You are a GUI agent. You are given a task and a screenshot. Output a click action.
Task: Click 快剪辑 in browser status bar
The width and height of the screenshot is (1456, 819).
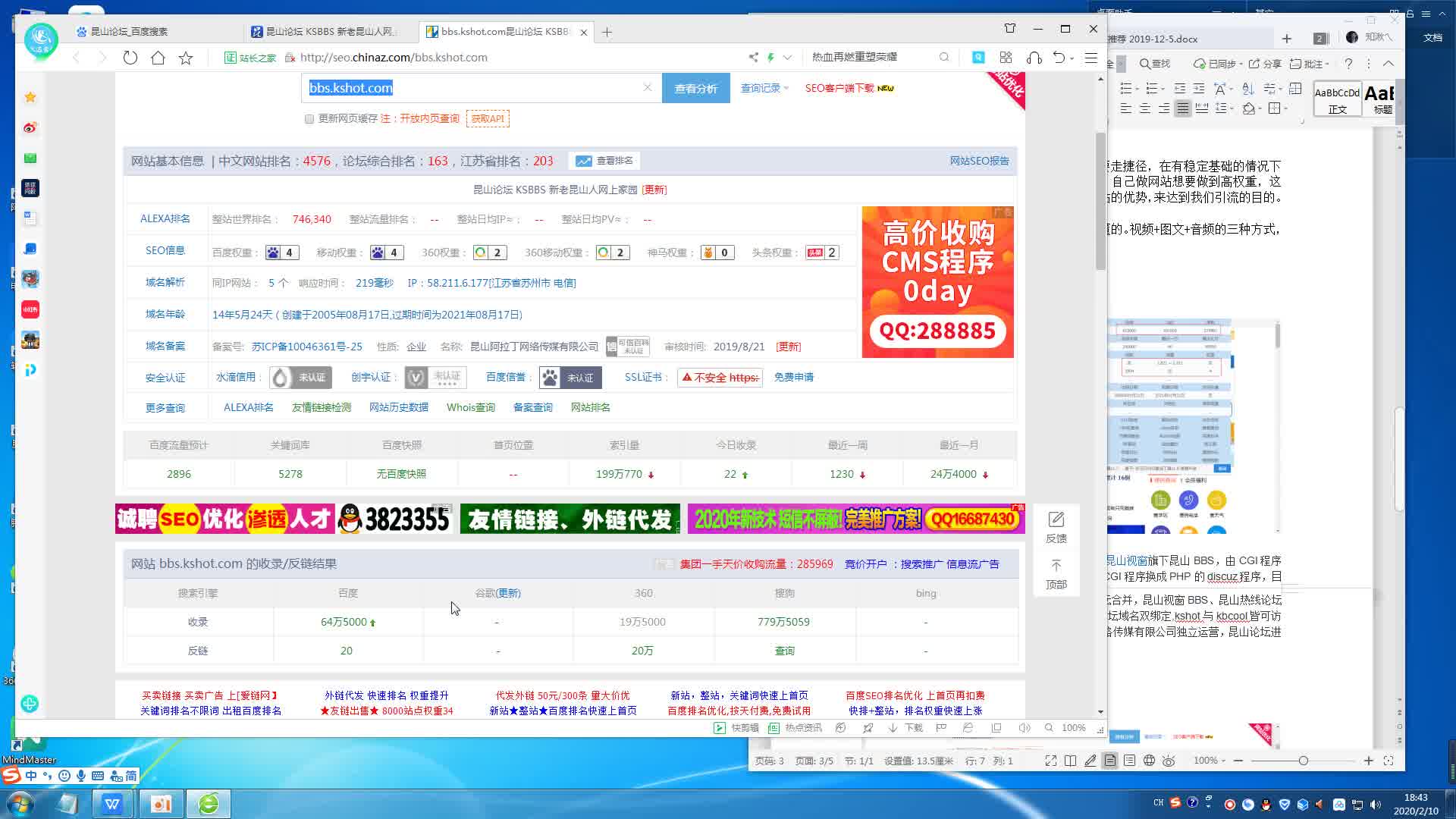pyautogui.click(x=736, y=728)
